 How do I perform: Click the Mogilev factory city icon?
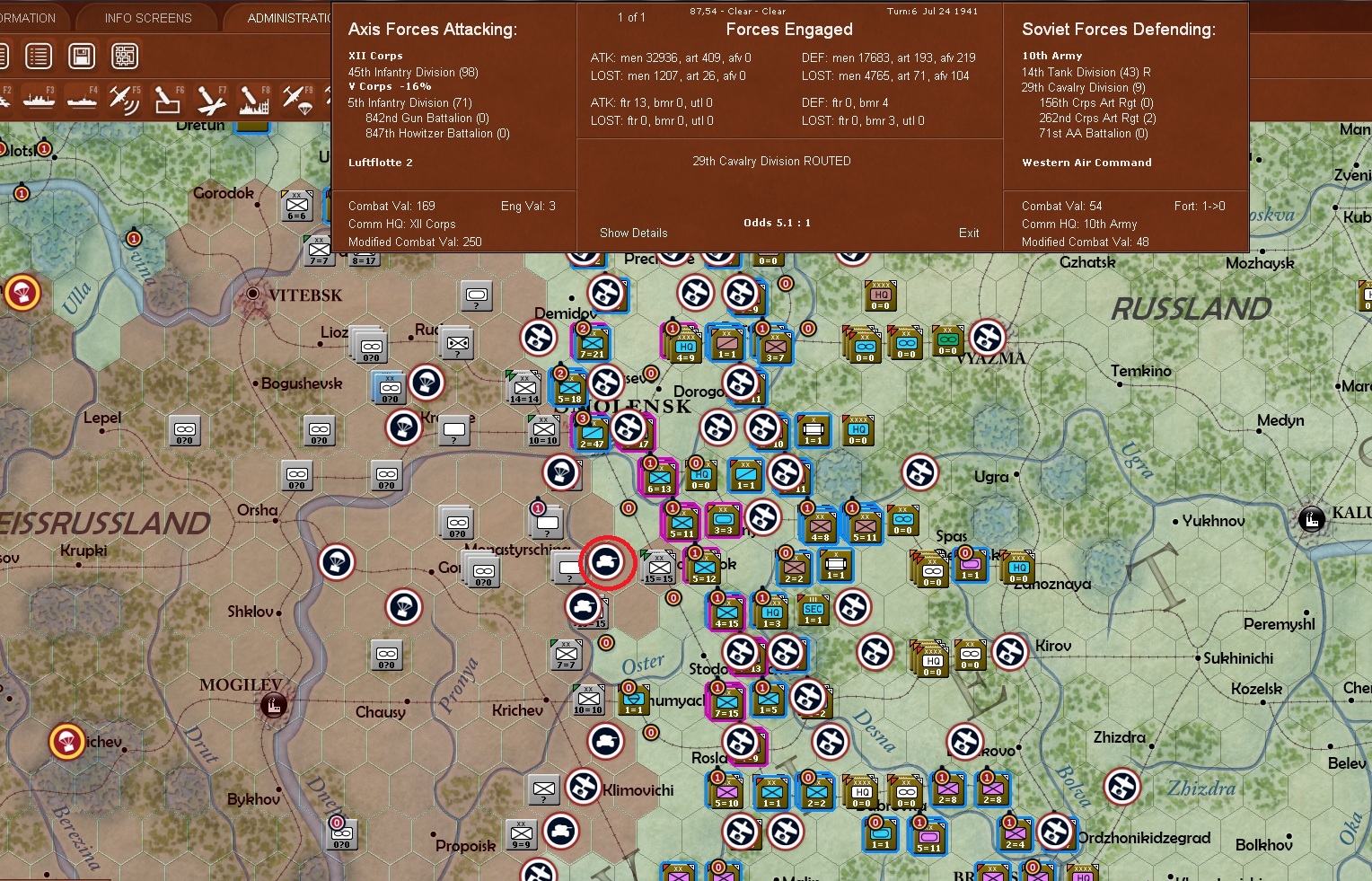tap(273, 705)
